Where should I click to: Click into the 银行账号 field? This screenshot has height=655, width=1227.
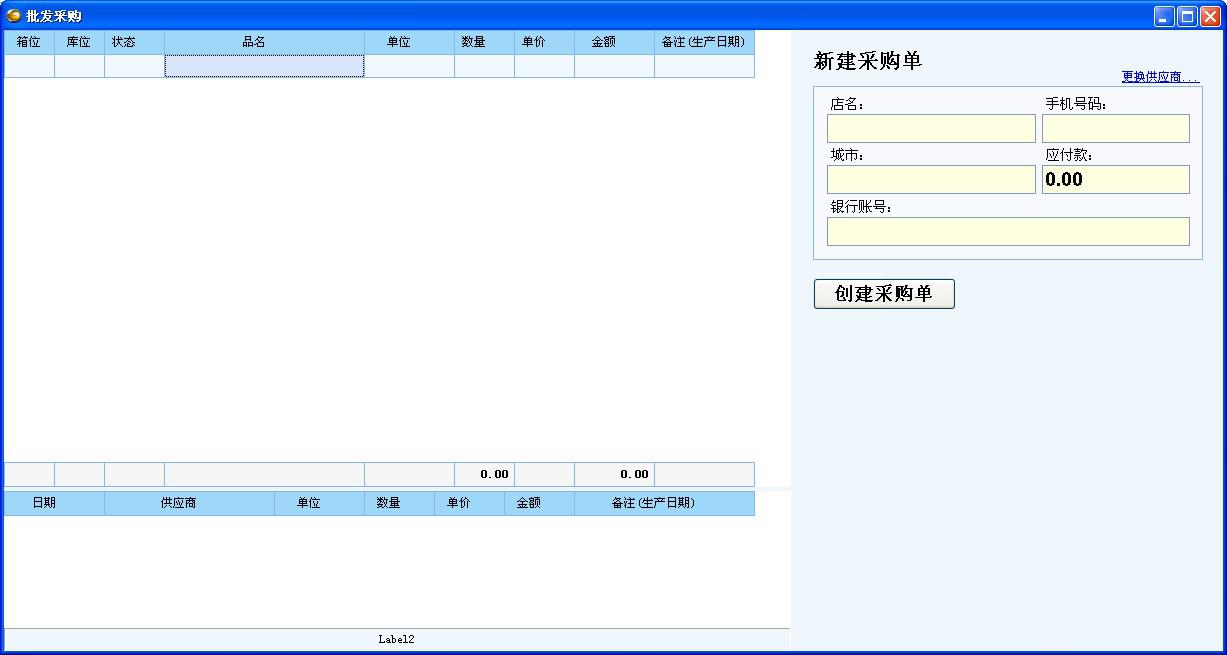click(1008, 232)
